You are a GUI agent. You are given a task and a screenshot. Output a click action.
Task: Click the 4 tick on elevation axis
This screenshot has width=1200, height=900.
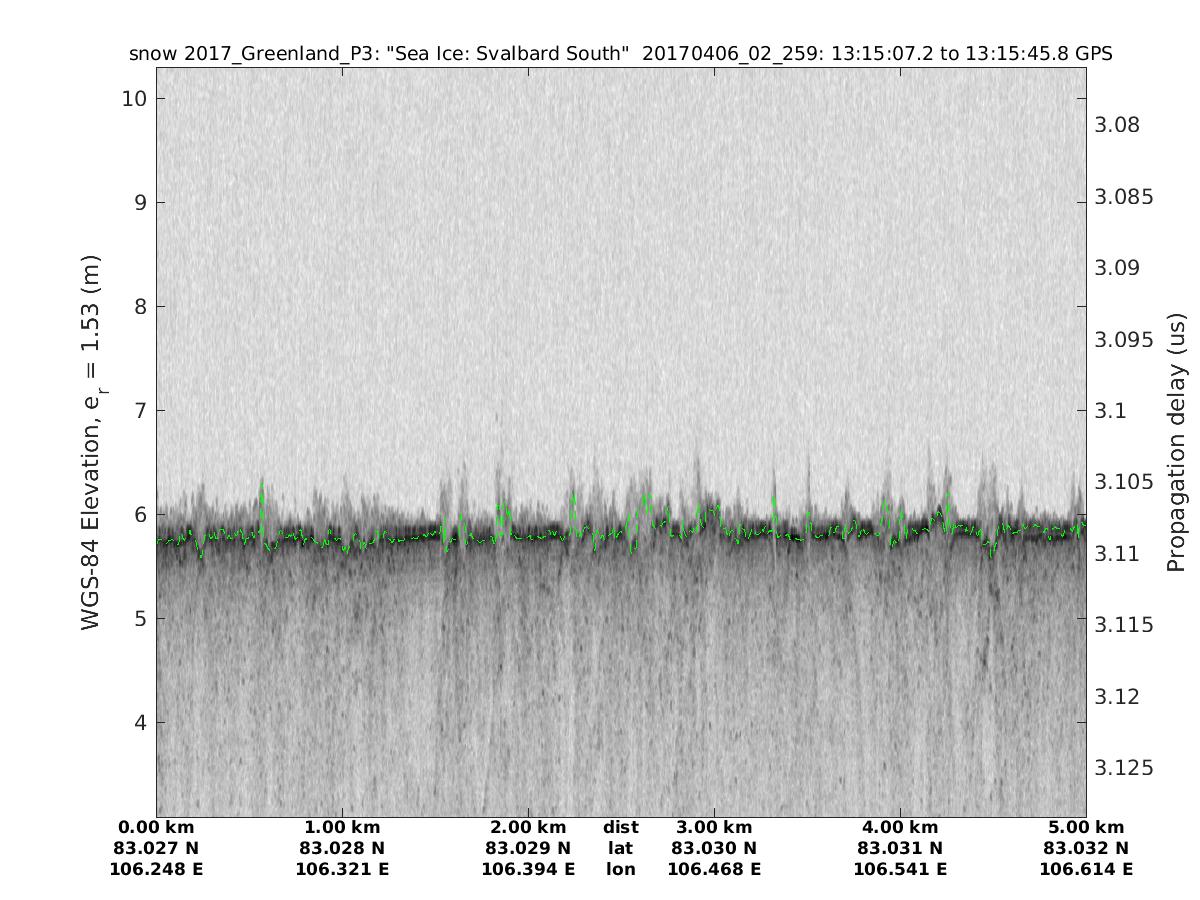(x=141, y=722)
